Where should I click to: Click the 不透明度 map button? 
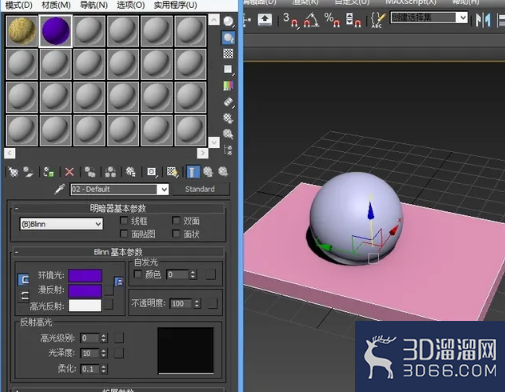(213, 303)
